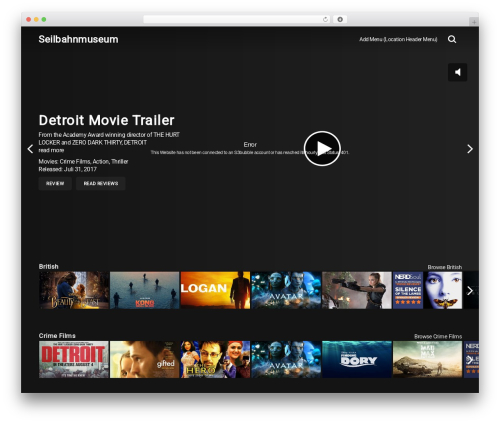Screen dimensions: 500x423
Task: Mute the trailer with speaker button
Action: [x=457, y=72]
